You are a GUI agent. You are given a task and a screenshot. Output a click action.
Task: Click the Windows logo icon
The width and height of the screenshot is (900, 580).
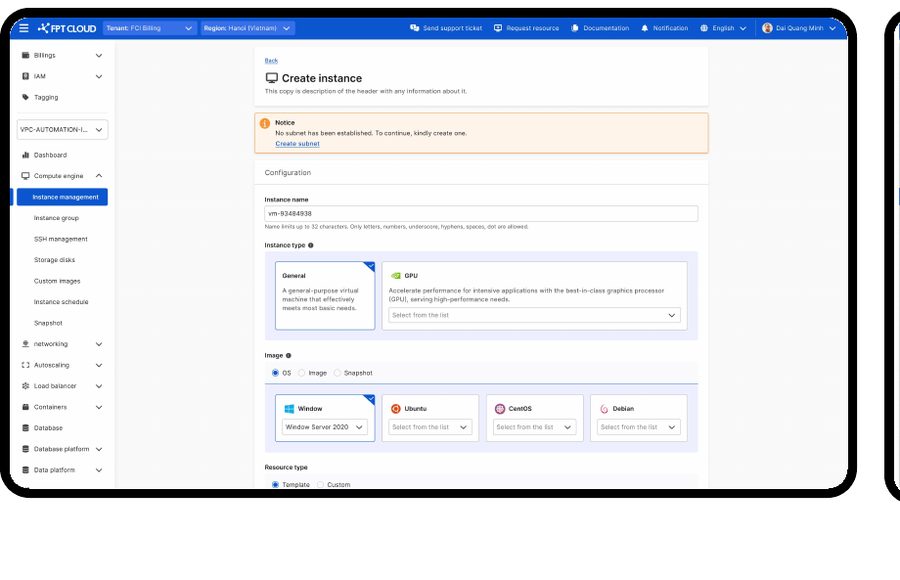click(x=289, y=408)
